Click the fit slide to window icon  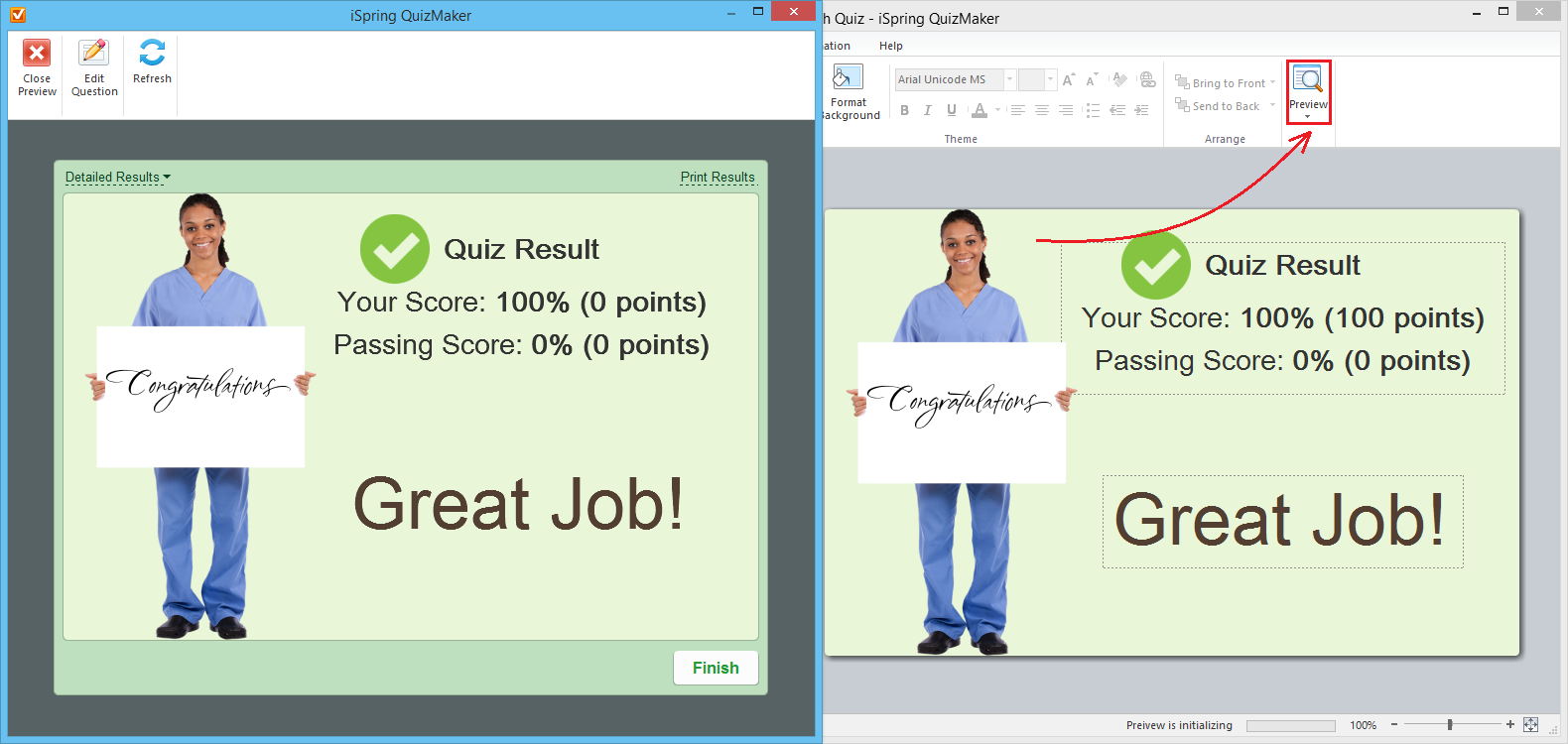tap(1531, 725)
